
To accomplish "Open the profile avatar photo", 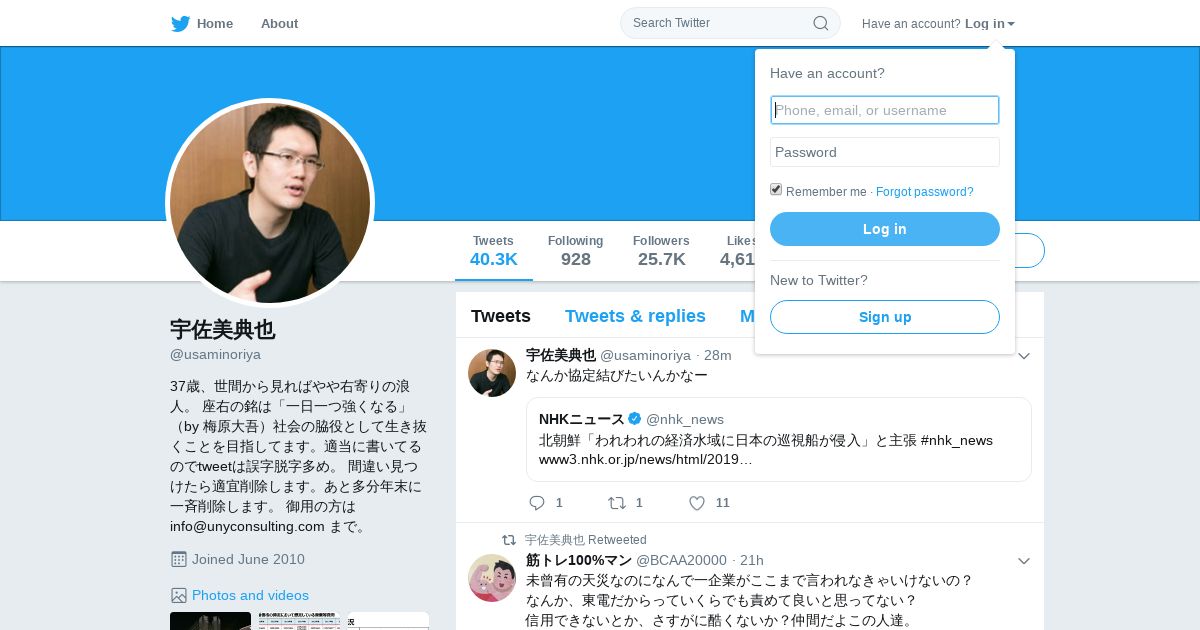I will click(x=270, y=203).
